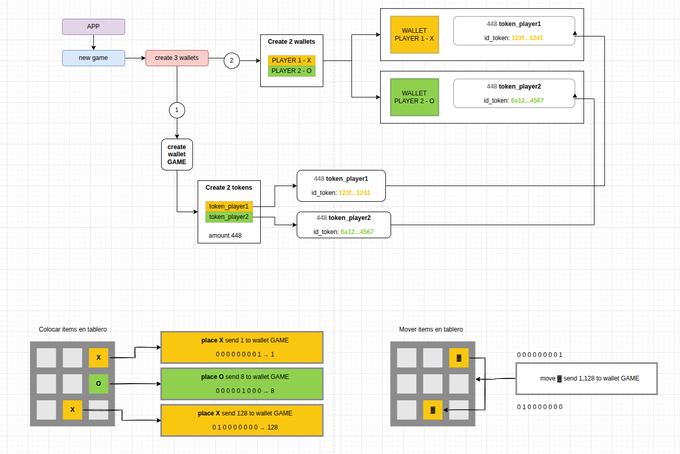Select '448 token_player2' box fed by Create 2 tokens
680x454 pixels.
tap(344, 225)
